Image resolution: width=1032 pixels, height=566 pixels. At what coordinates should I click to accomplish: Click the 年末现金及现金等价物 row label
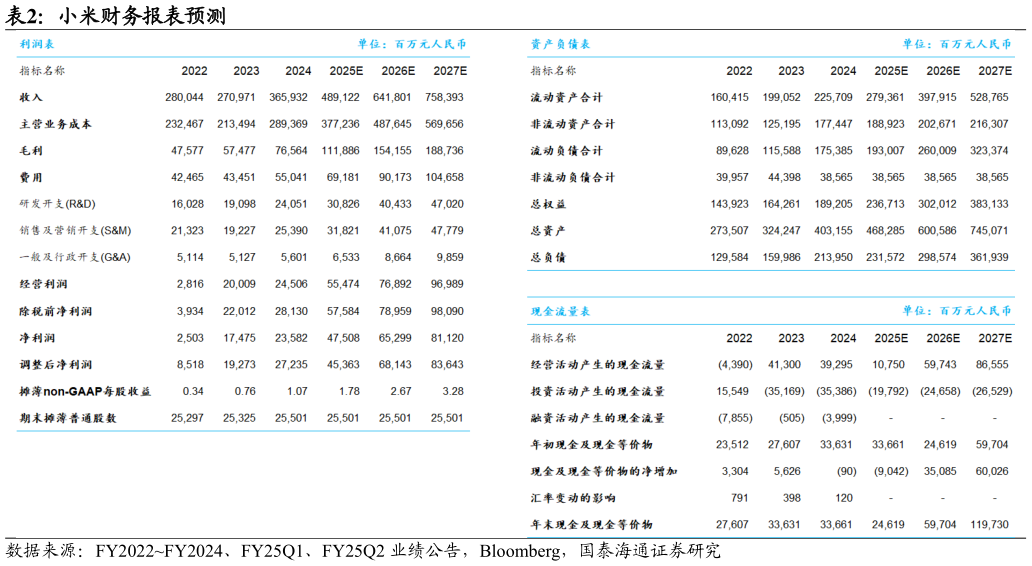coord(592,525)
